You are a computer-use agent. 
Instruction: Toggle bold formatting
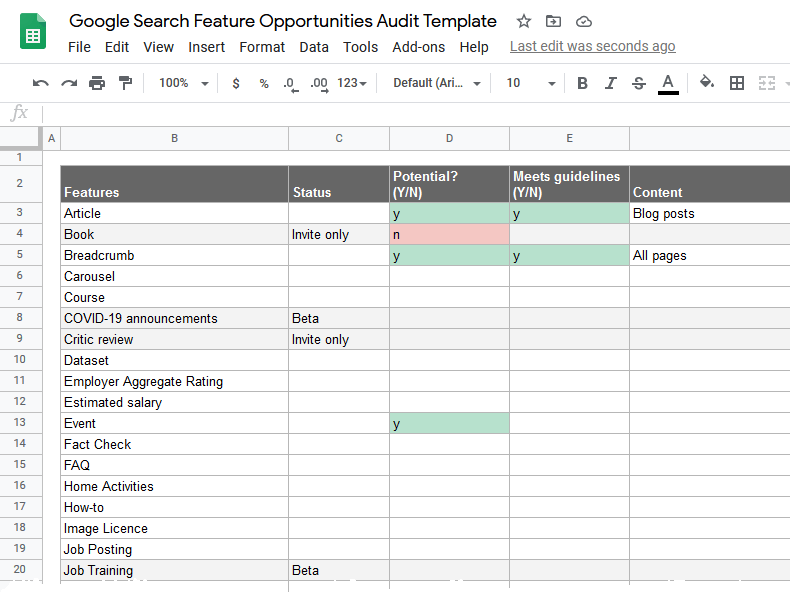(582, 83)
